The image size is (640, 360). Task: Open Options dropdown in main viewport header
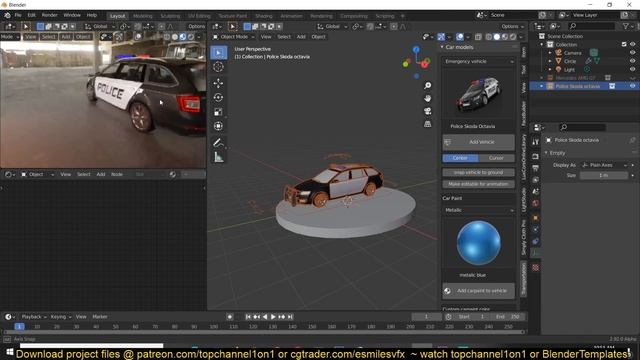coord(512,27)
